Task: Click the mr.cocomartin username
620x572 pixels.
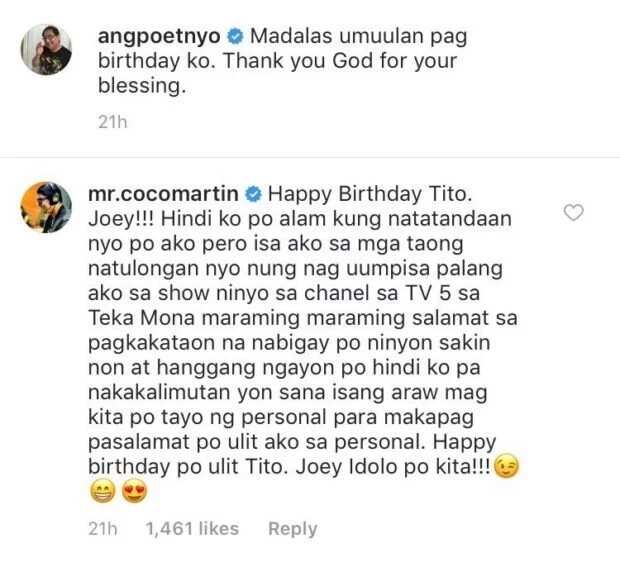Action: tap(163, 194)
